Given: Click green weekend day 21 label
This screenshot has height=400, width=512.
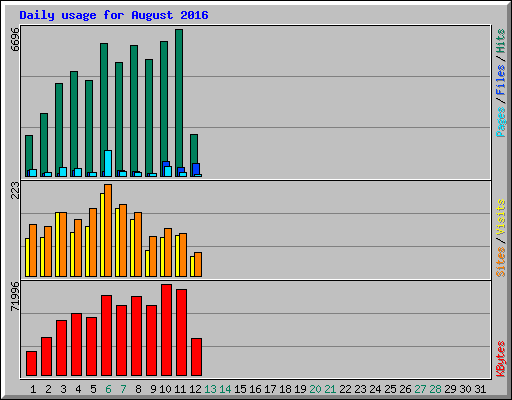Looking at the screenshot, I should point(330,389).
